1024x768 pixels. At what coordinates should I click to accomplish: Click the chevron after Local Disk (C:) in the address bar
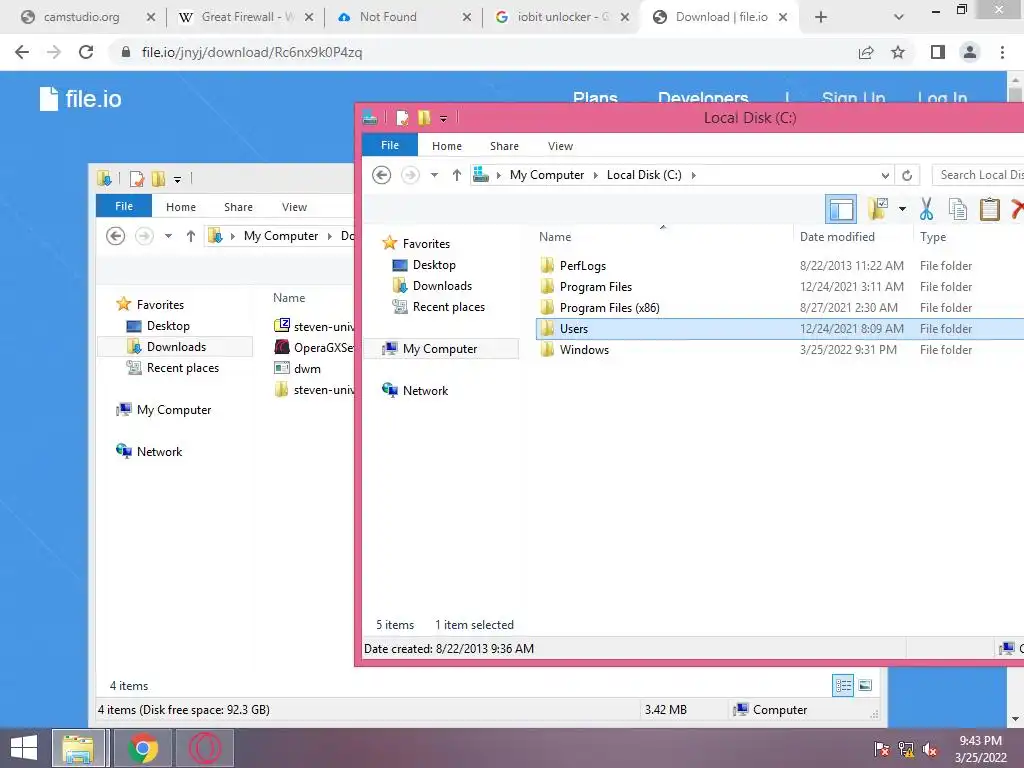694,175
